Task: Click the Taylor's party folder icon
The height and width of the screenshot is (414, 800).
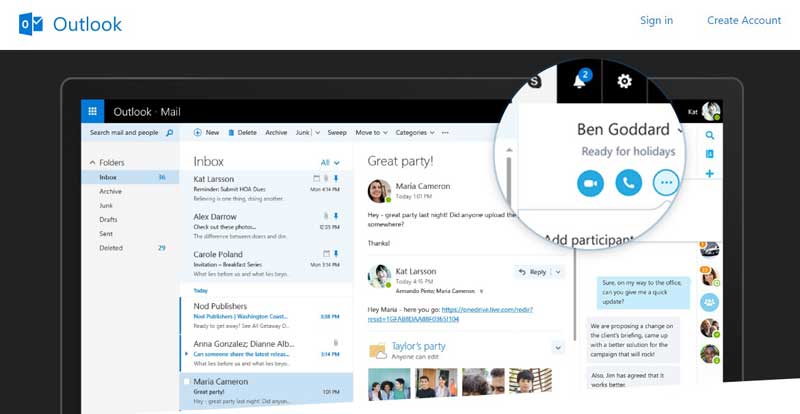Action: pyautogui.click(x=378, y=351)
